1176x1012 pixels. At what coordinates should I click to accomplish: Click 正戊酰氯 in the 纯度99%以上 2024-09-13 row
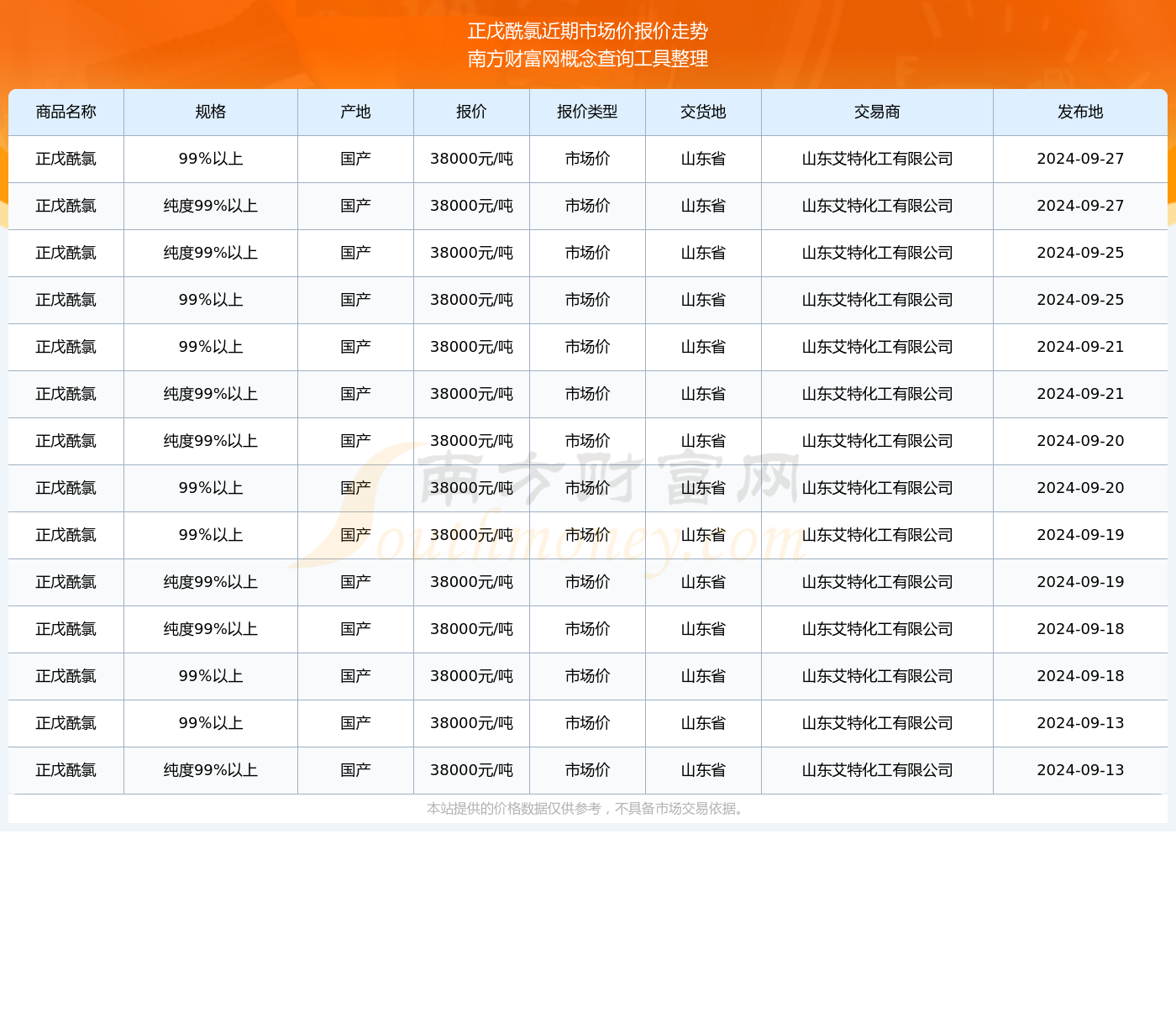tap(66, 770)
